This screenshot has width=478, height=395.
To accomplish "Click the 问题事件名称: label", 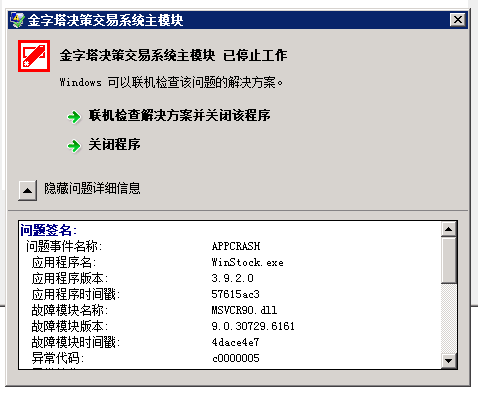I will click(64, 247).
